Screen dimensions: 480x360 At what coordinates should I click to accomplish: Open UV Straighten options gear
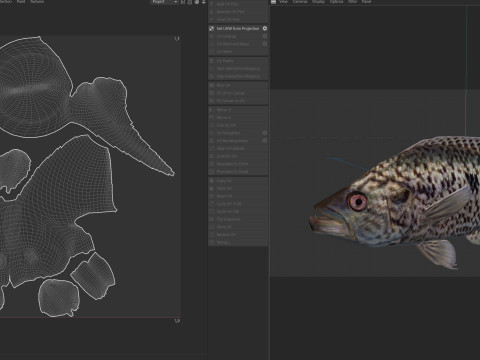click(265, 133)
